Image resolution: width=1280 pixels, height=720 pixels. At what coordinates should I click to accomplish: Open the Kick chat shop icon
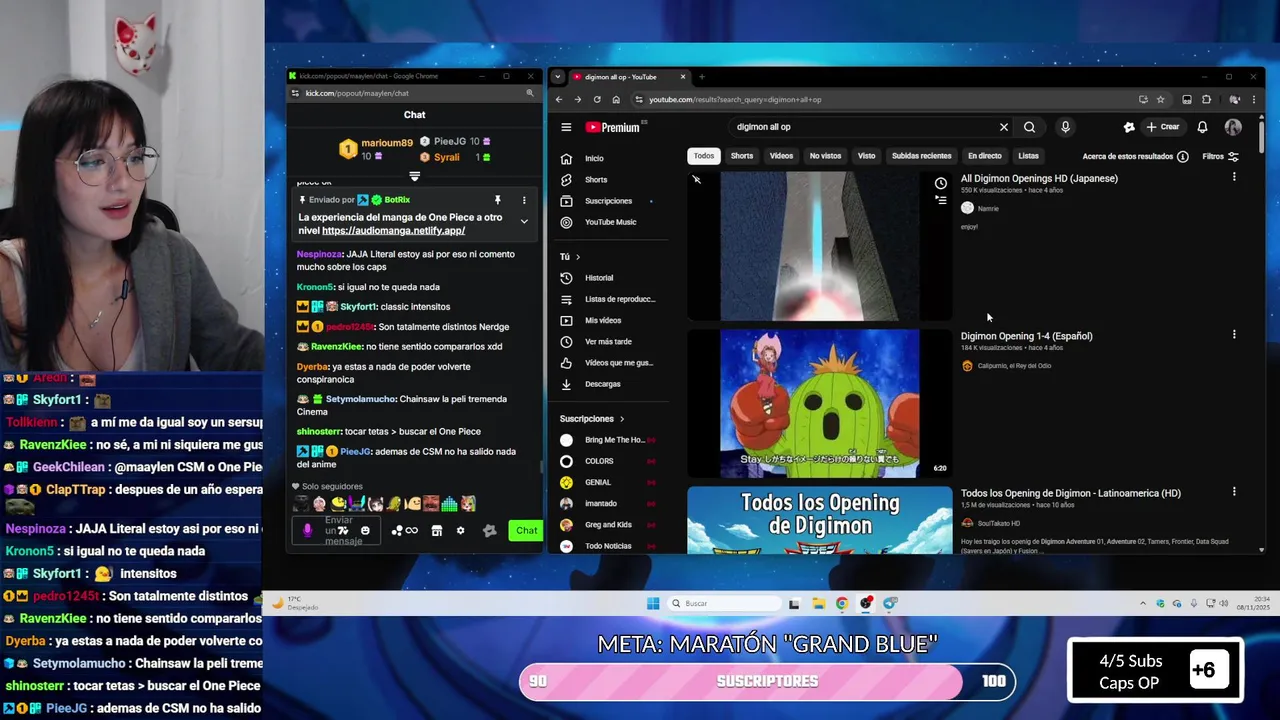(x=436, y=531)
